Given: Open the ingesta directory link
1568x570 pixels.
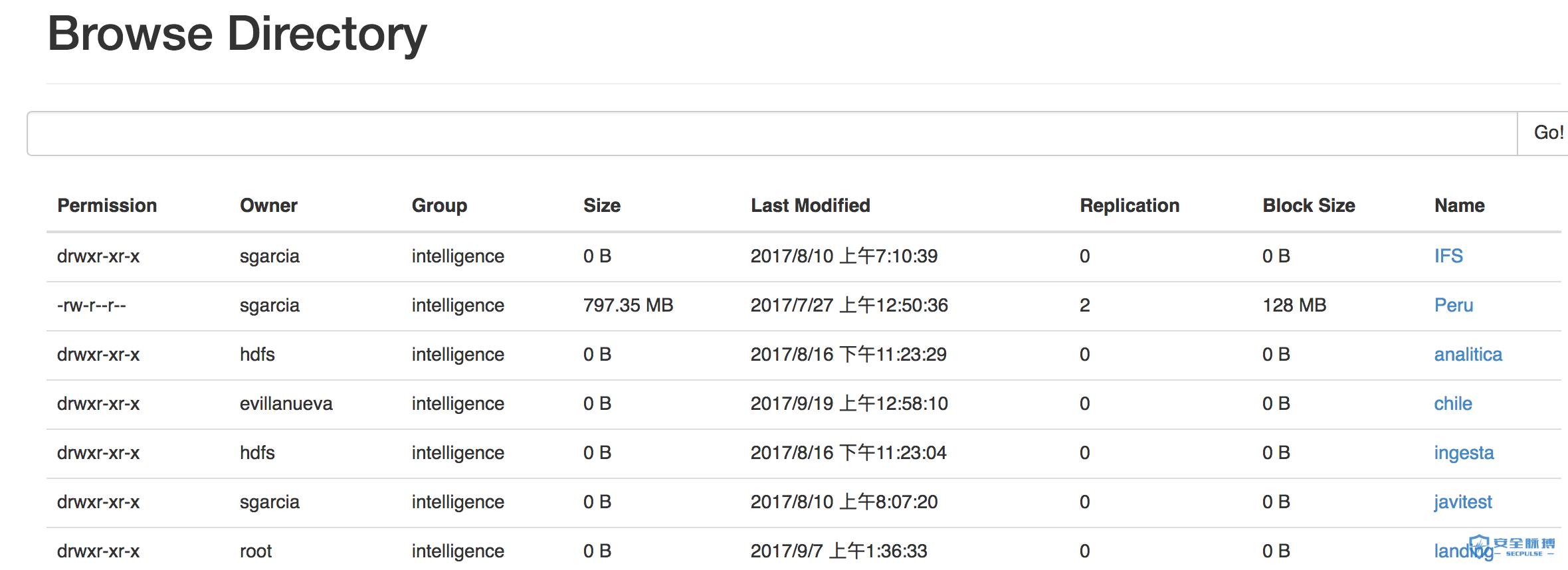Looking at the screenshot, I should (x=1463, y=452).
